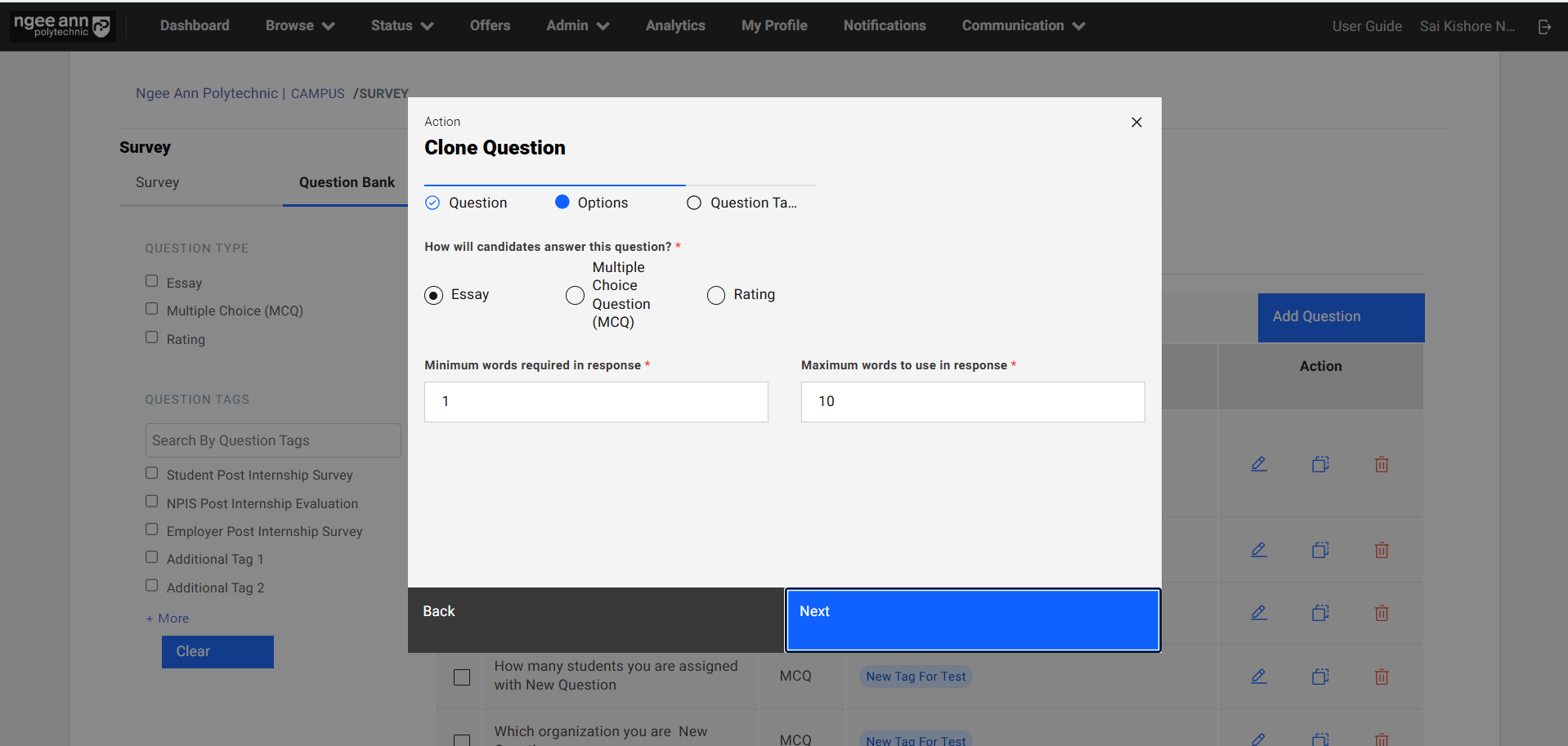Switch to the Survey tab
The width and height of the screenshot is (1568, 746).
coord(157,182)
